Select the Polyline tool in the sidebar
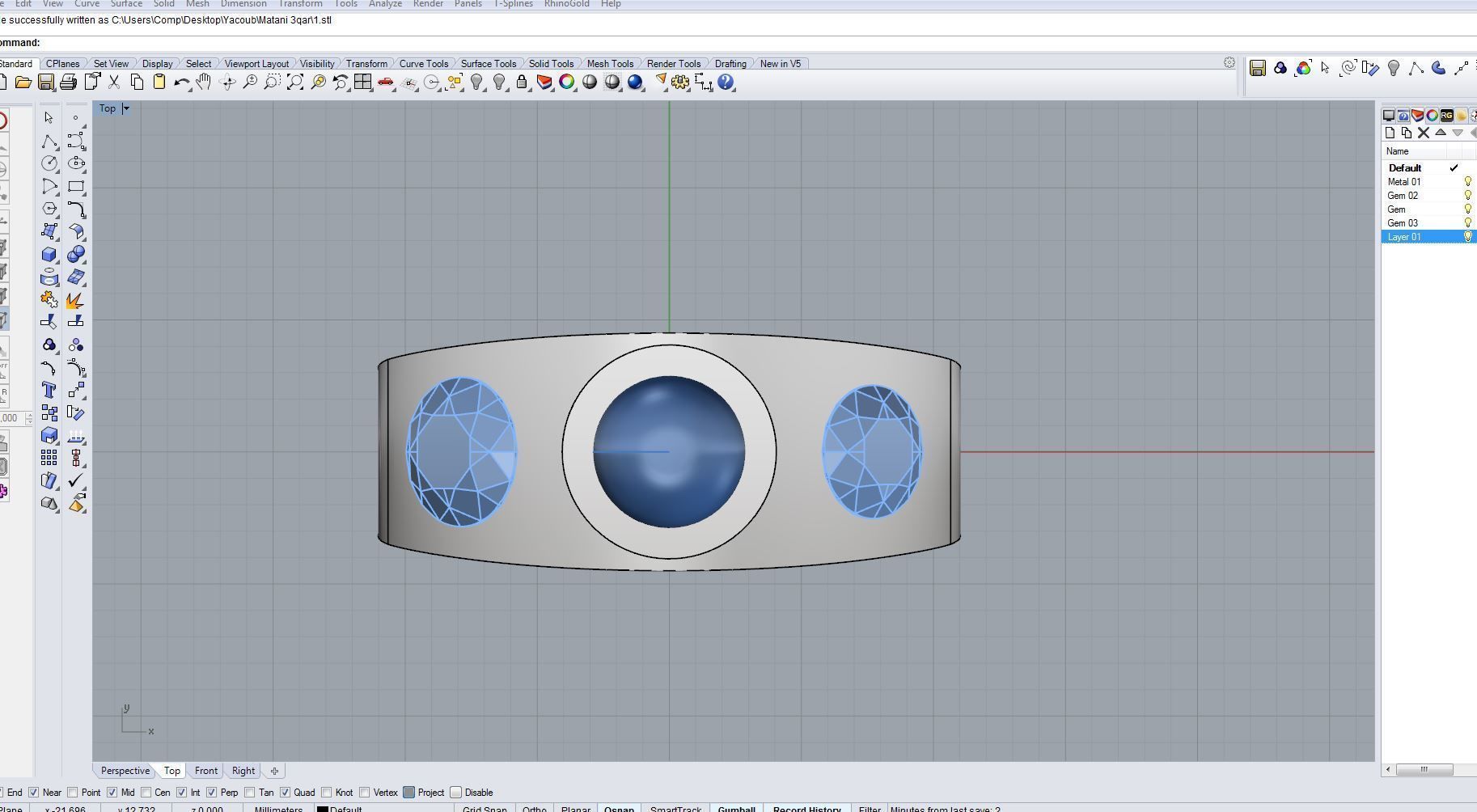 pyautogui.click(x=49, y=141)
